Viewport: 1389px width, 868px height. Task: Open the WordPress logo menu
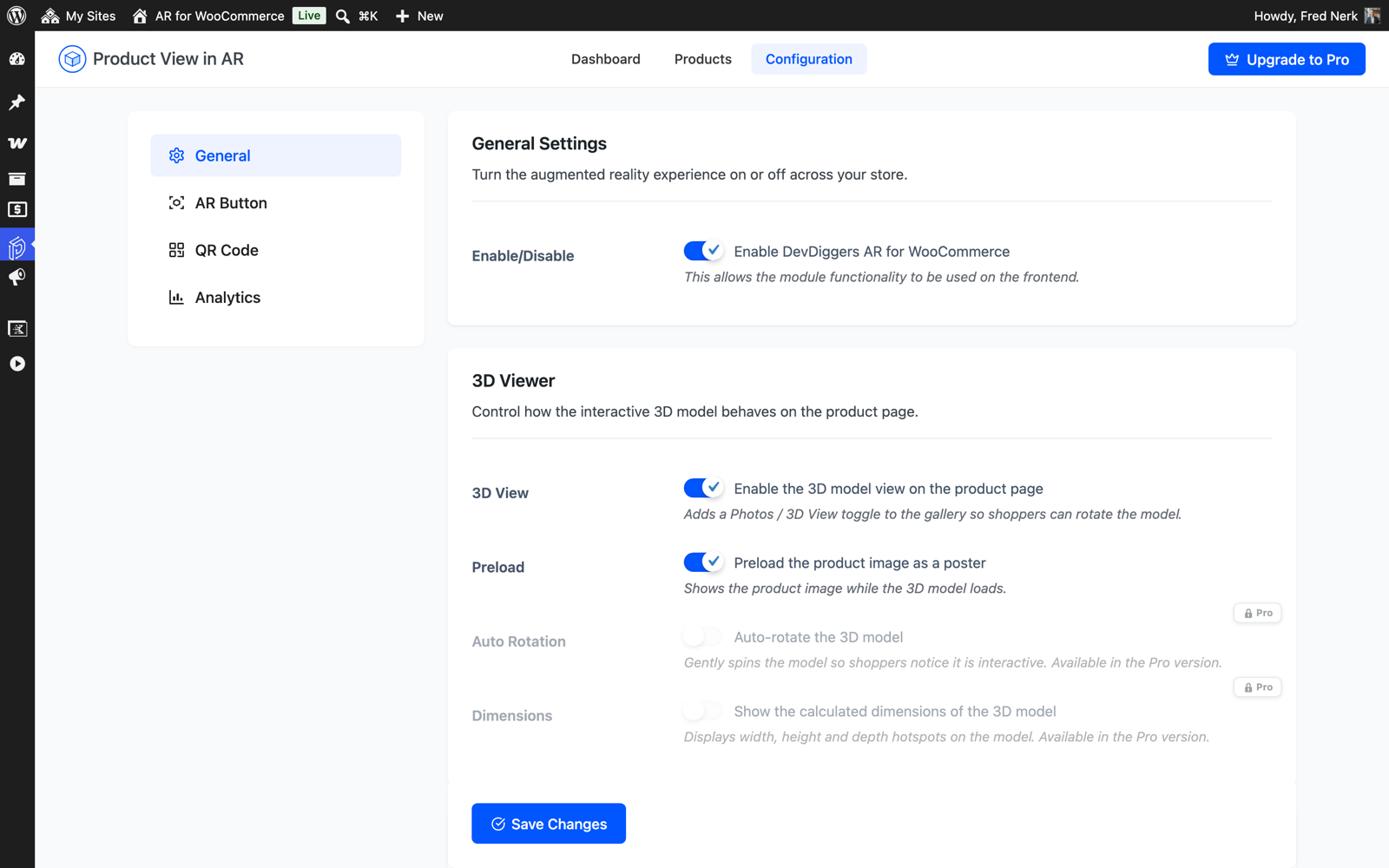[x=16, y=16]
